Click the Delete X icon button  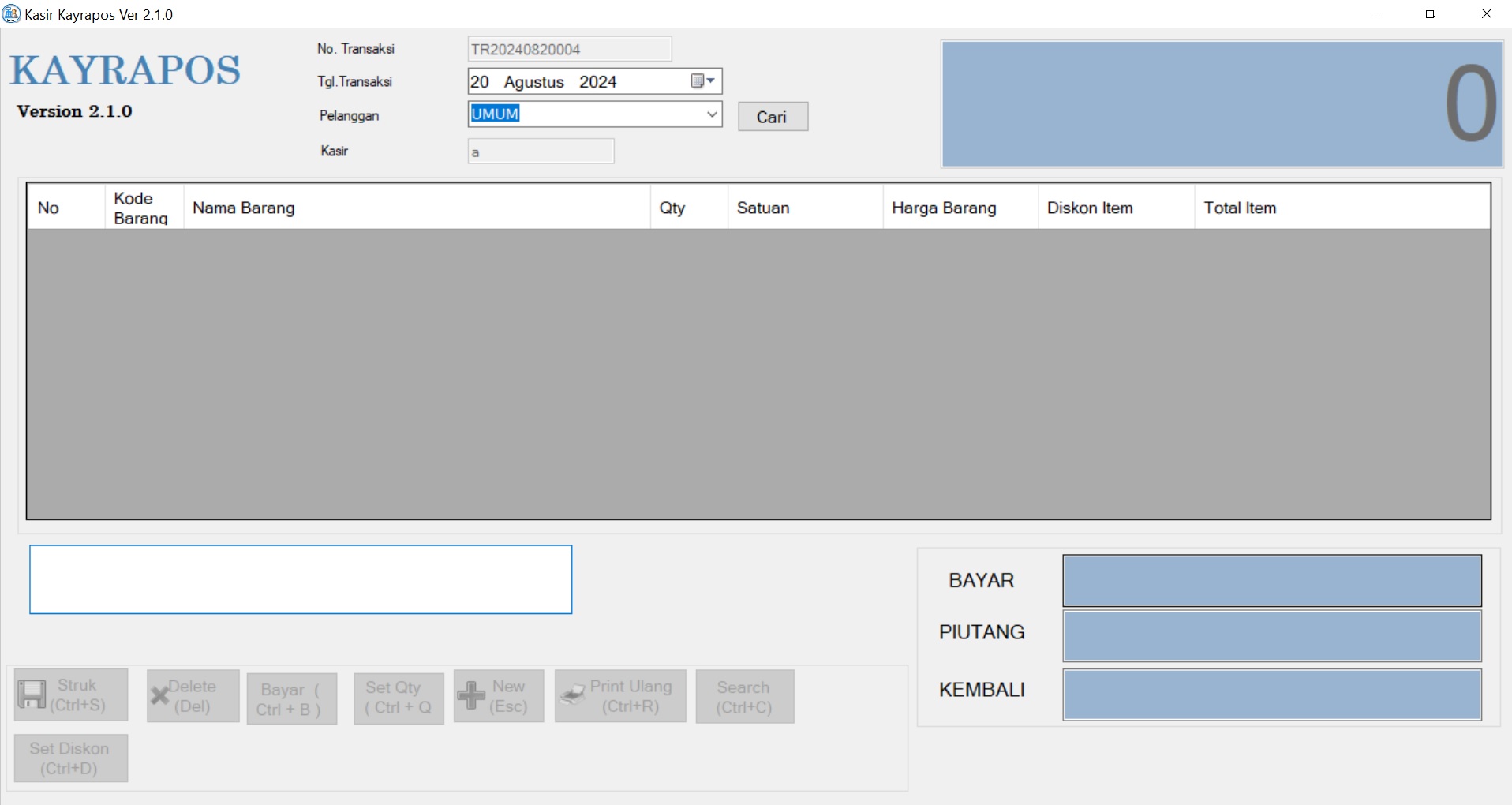[160, 695]
